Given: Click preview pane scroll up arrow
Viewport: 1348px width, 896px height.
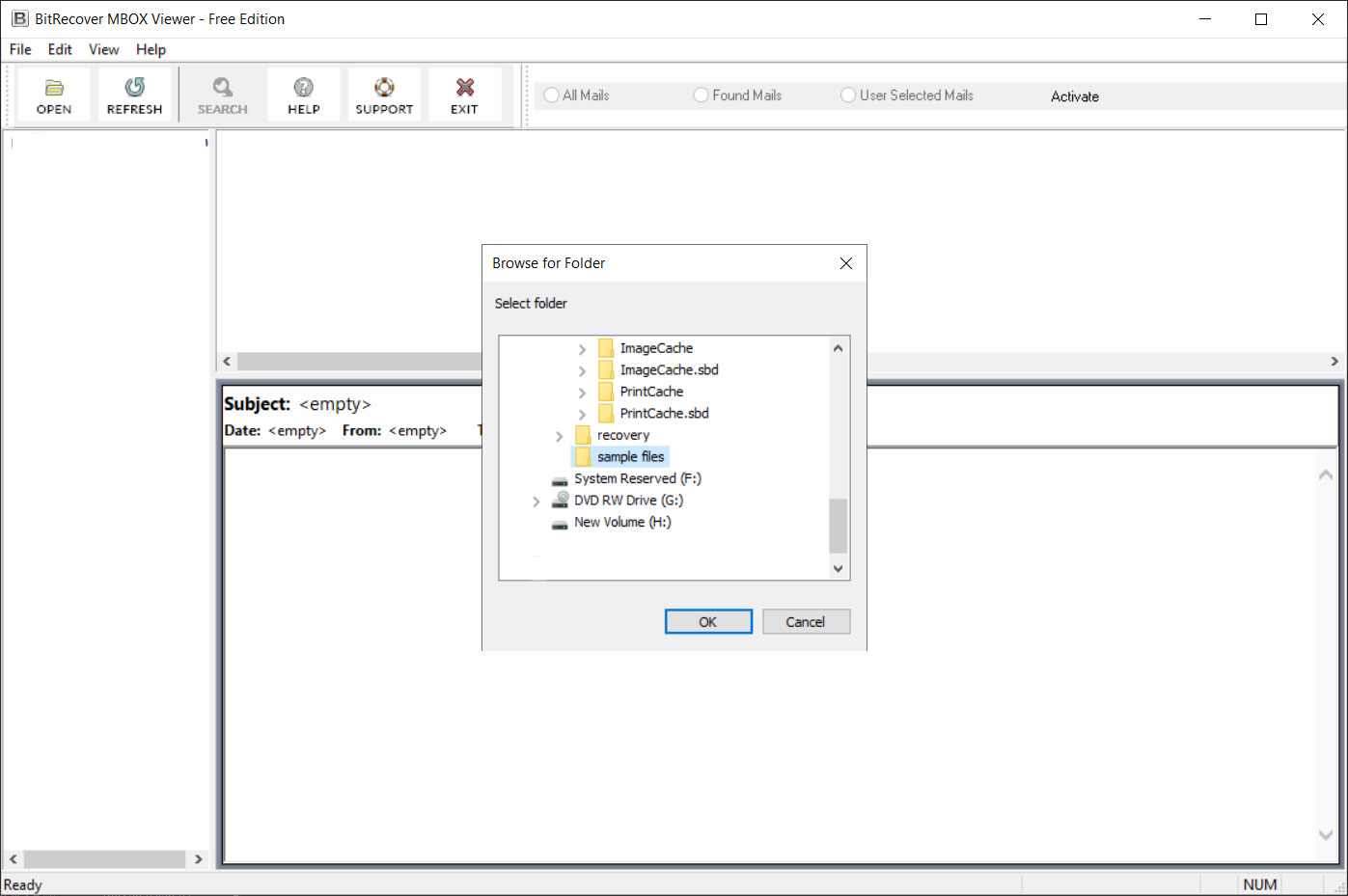Looking at the screenshot, I should [x=1326, y=475].
